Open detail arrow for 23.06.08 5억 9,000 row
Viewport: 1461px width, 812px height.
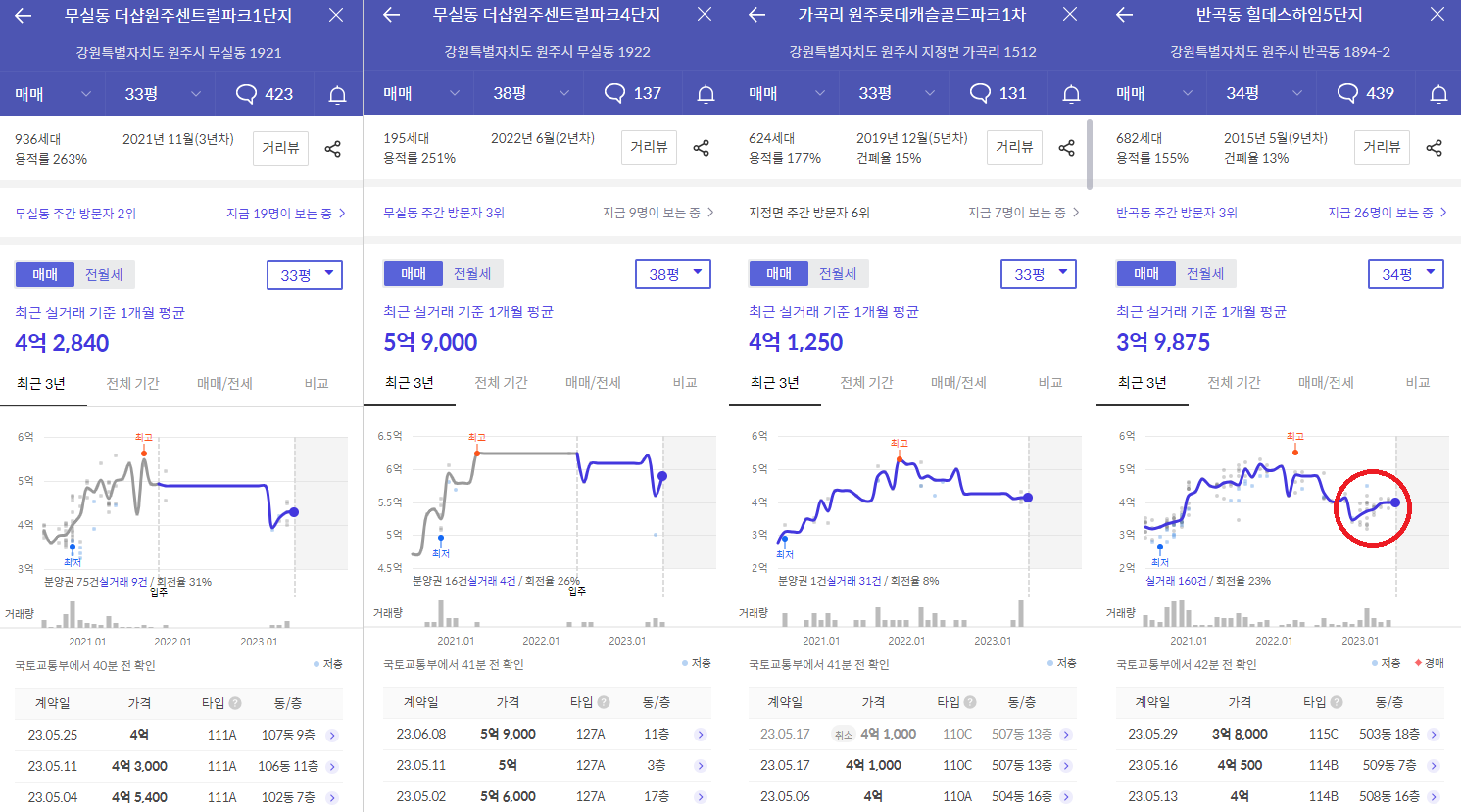click(701, 735)
